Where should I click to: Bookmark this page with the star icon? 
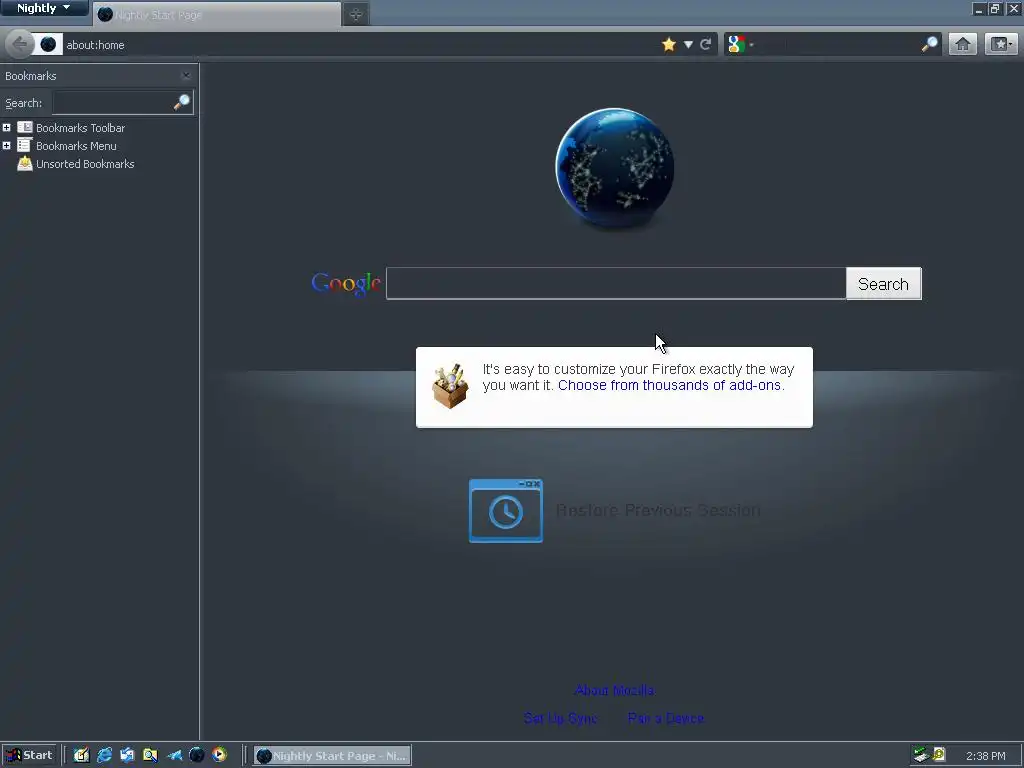[x=669, y=44]
